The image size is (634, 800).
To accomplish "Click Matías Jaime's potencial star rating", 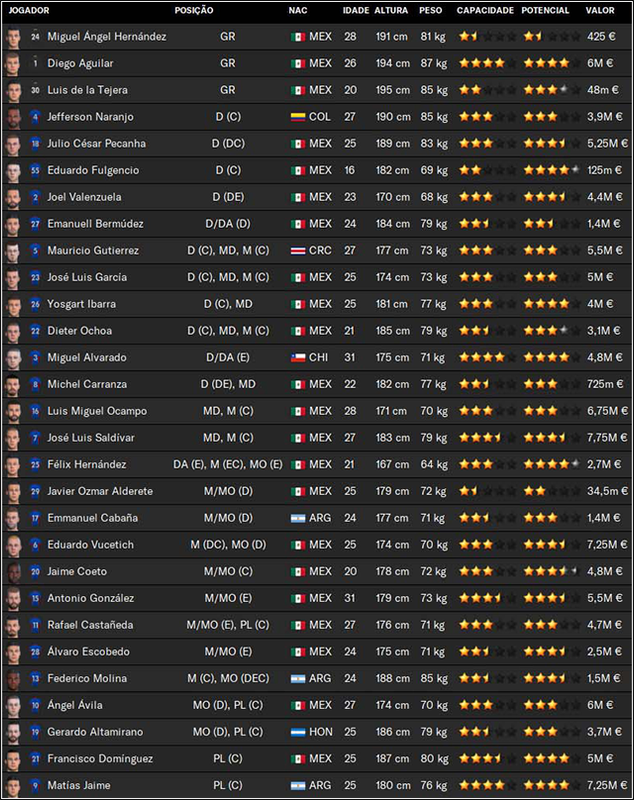I will [x=552, y=785].
